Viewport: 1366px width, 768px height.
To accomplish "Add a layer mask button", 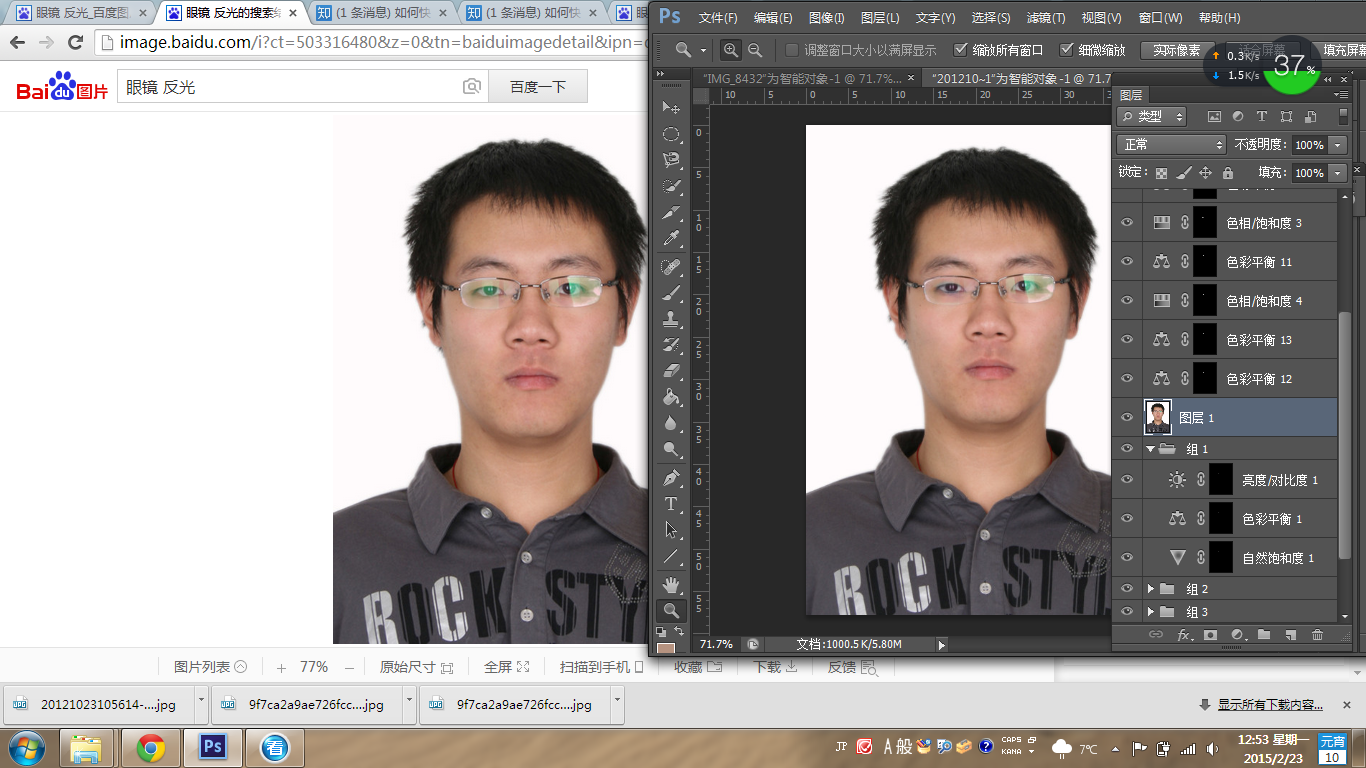I will click(1210, 635).
